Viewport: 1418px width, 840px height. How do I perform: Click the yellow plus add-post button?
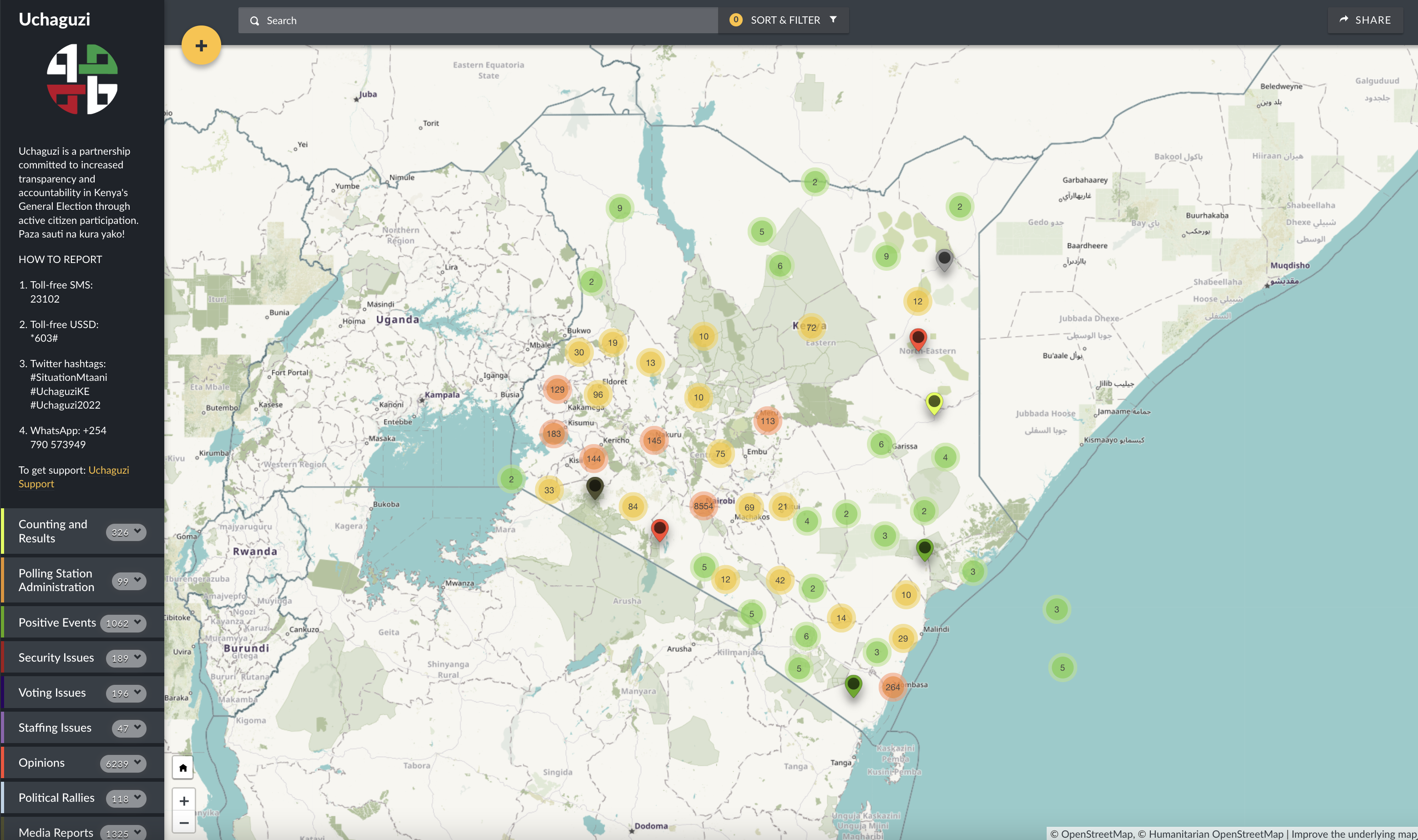coord(201,46)
